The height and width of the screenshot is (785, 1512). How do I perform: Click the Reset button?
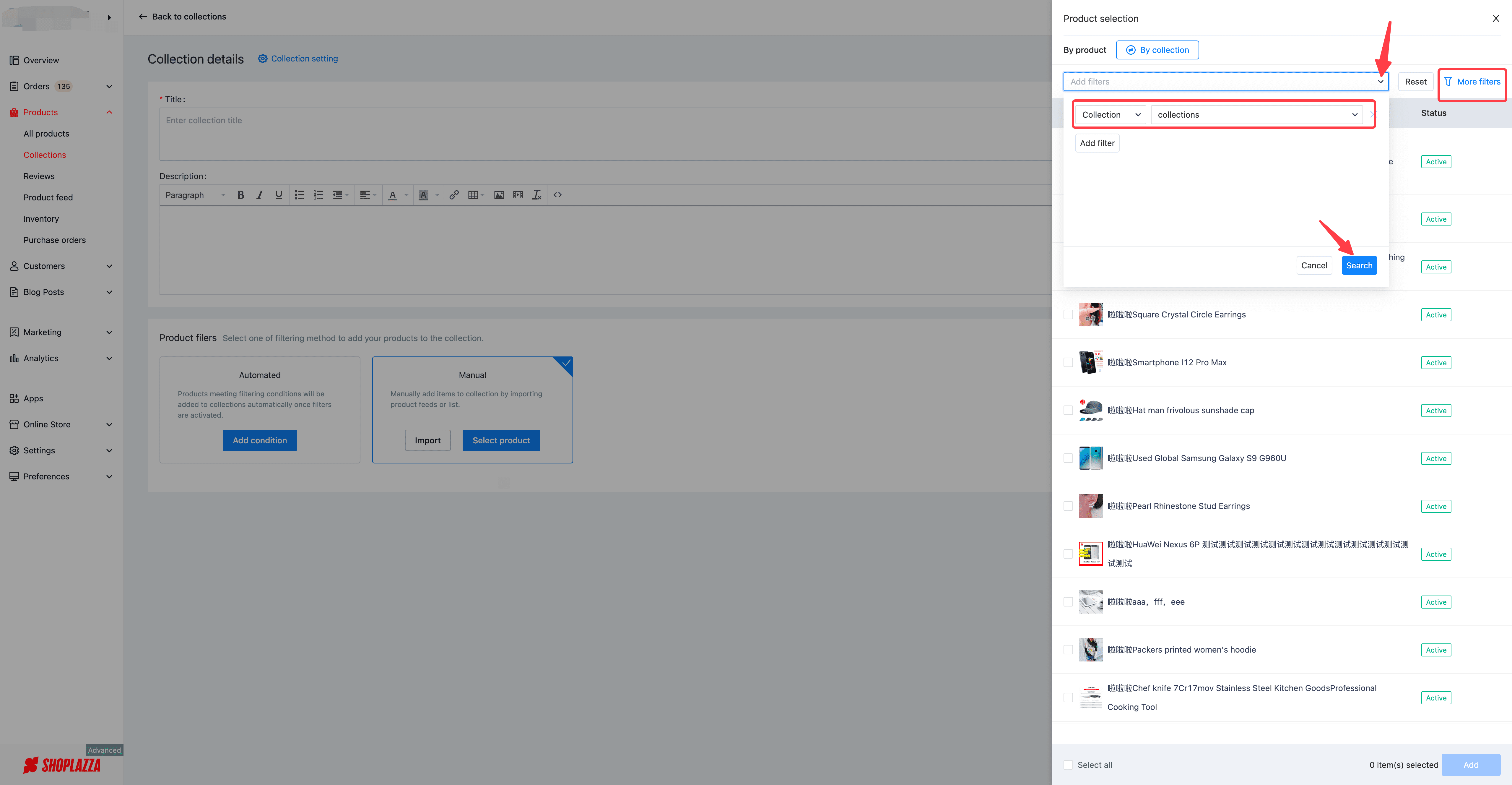pos(1415,82)
